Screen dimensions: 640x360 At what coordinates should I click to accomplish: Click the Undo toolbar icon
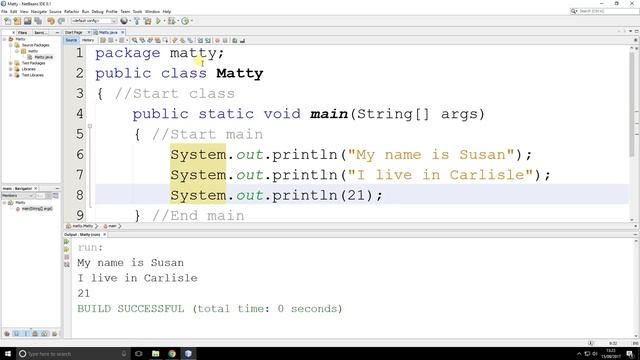(x=51, y=21)
